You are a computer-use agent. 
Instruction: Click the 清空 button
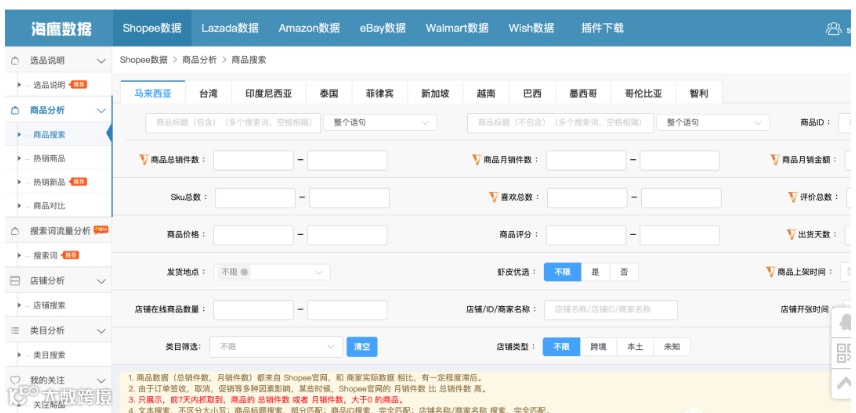click(x=362, y=346)
